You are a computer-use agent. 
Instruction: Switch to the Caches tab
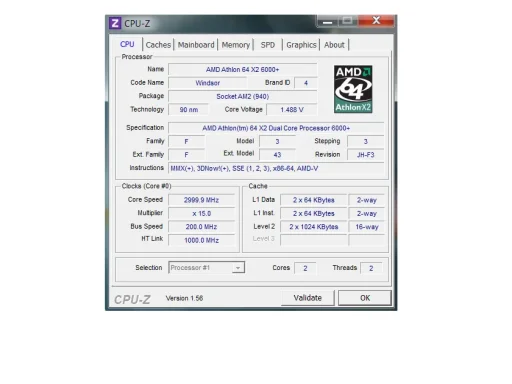[158, 45]
